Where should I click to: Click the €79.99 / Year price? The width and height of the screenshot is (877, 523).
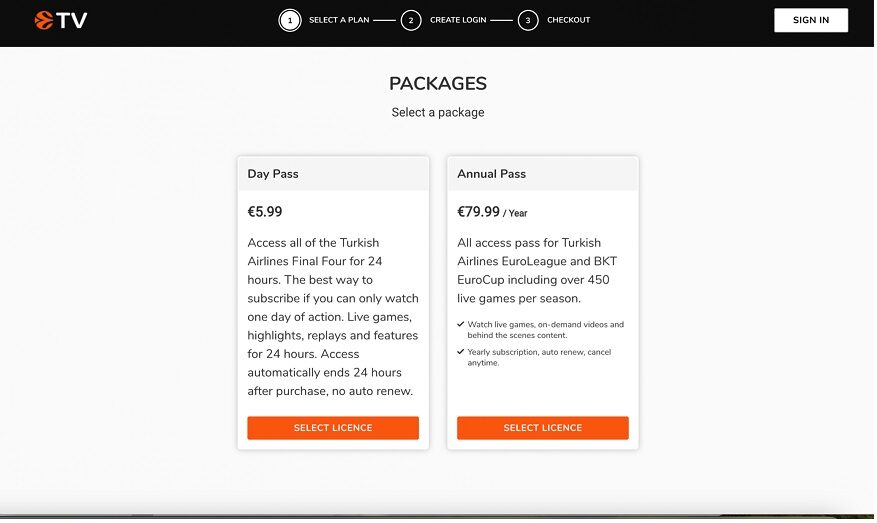coord(492,212)
